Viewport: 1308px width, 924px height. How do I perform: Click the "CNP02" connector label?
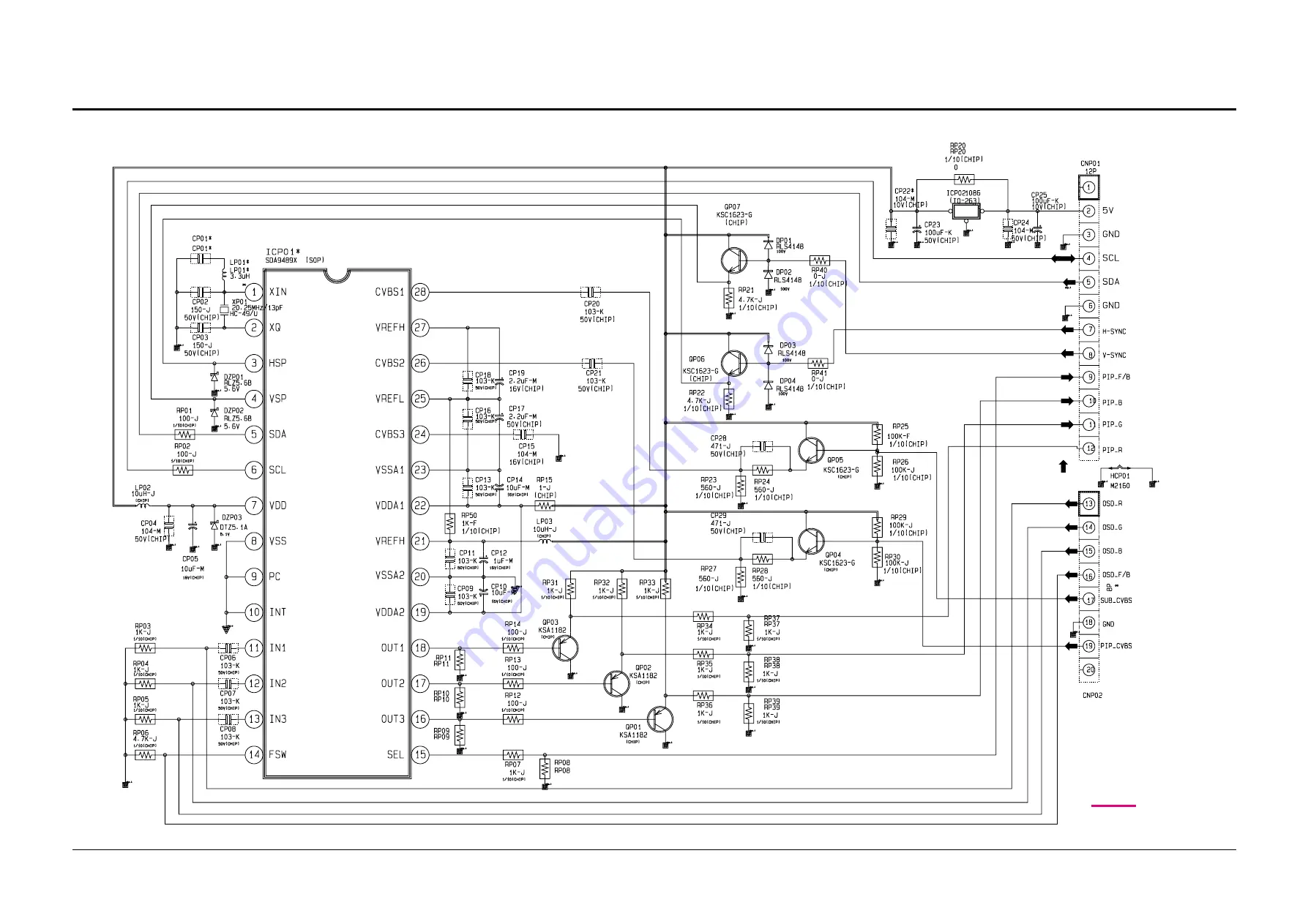click(1092, 695)
